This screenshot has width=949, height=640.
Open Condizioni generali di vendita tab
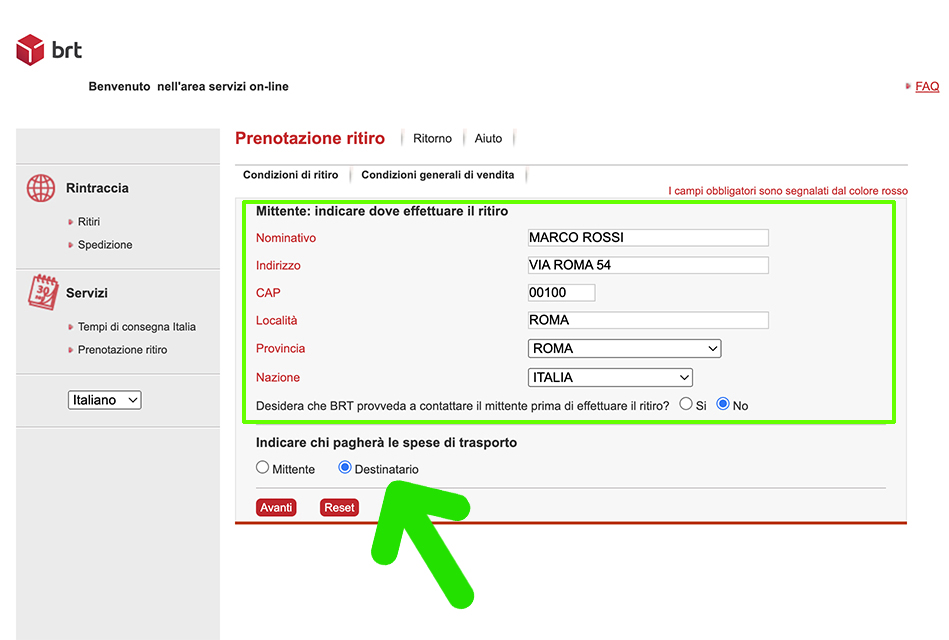(437, 175)
